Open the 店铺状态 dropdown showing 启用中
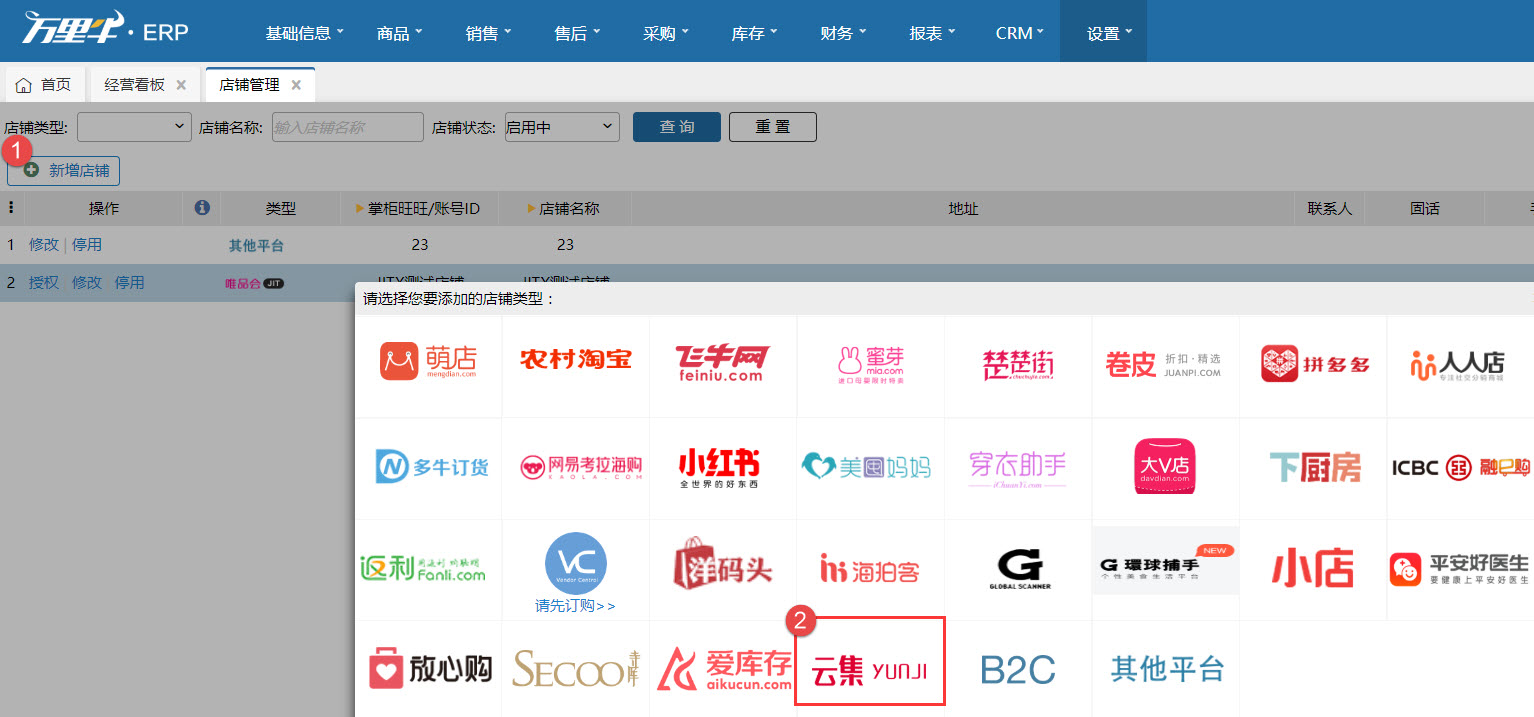This screenshot has height=717, width=1534. pyautogui.click(x=561, y=126)
